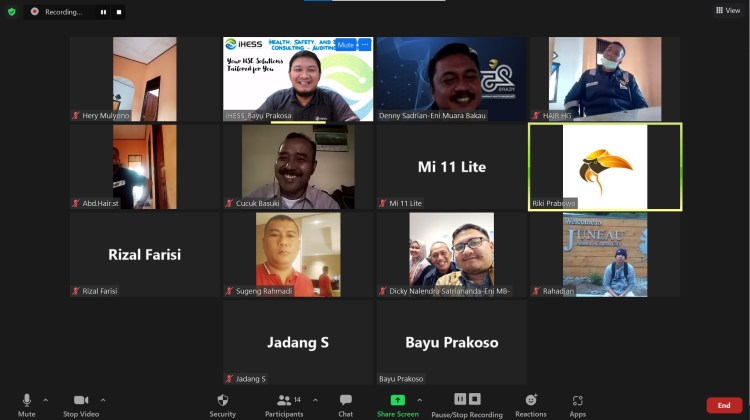750x420 pixels.
Task: Stop the recording from the top bar
Action: (x=118, y=12)
